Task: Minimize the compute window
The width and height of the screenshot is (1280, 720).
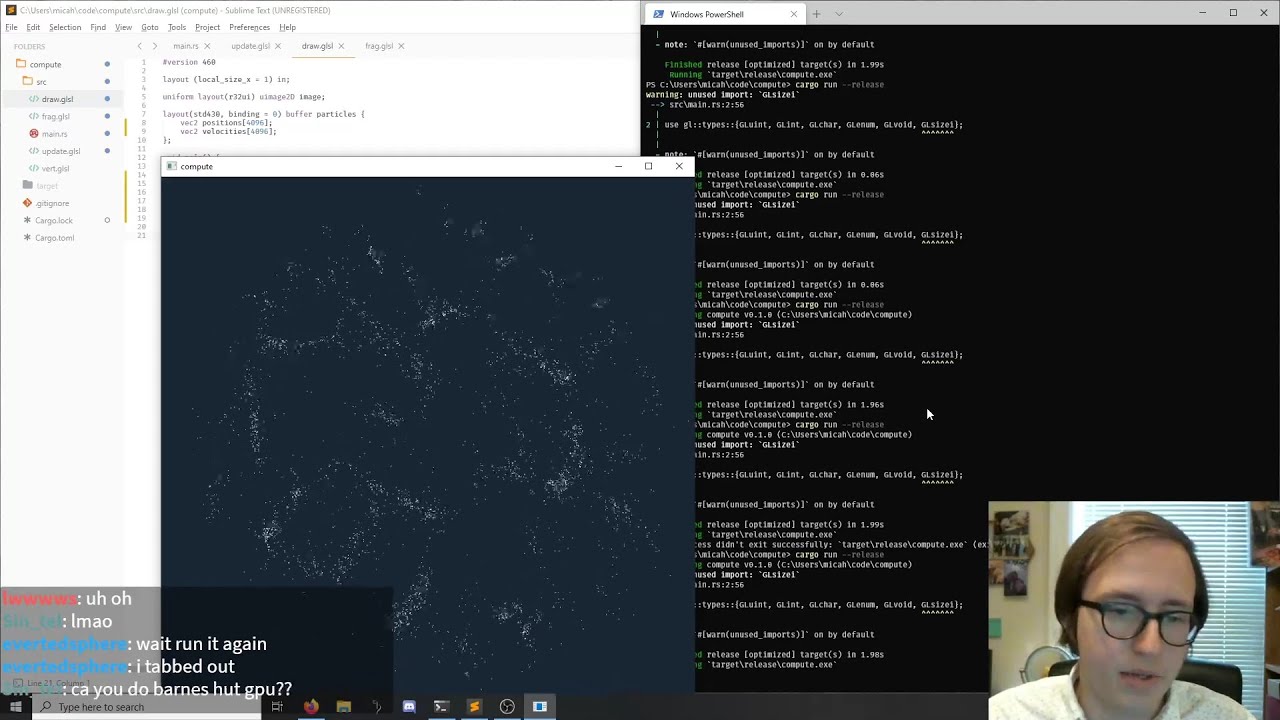Action: pos(618,166)
